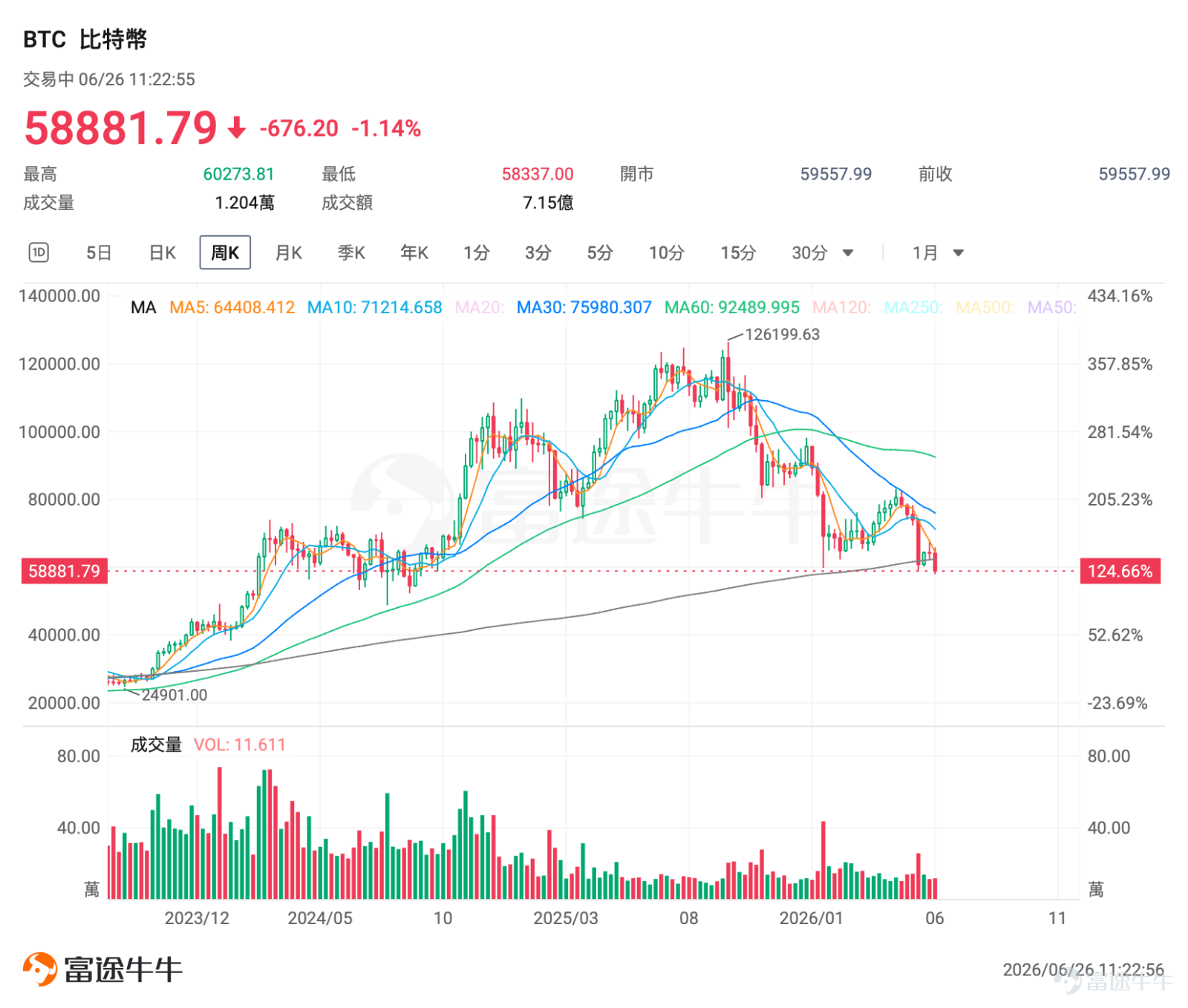Click the 前收 value 59557.99

(1135, 174)
